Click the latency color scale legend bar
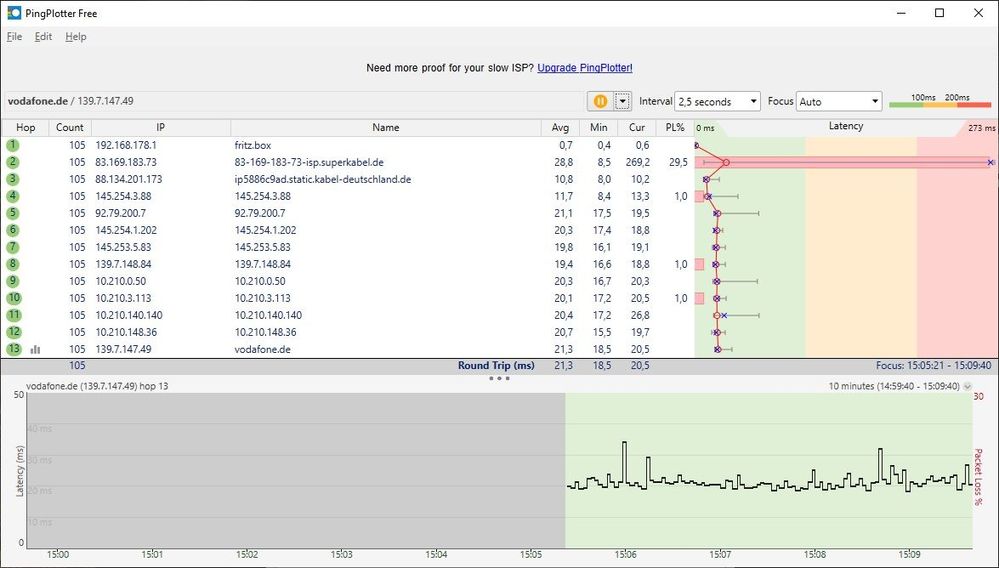Viewport: 999px width, 568px height. (x=940, y=104)
